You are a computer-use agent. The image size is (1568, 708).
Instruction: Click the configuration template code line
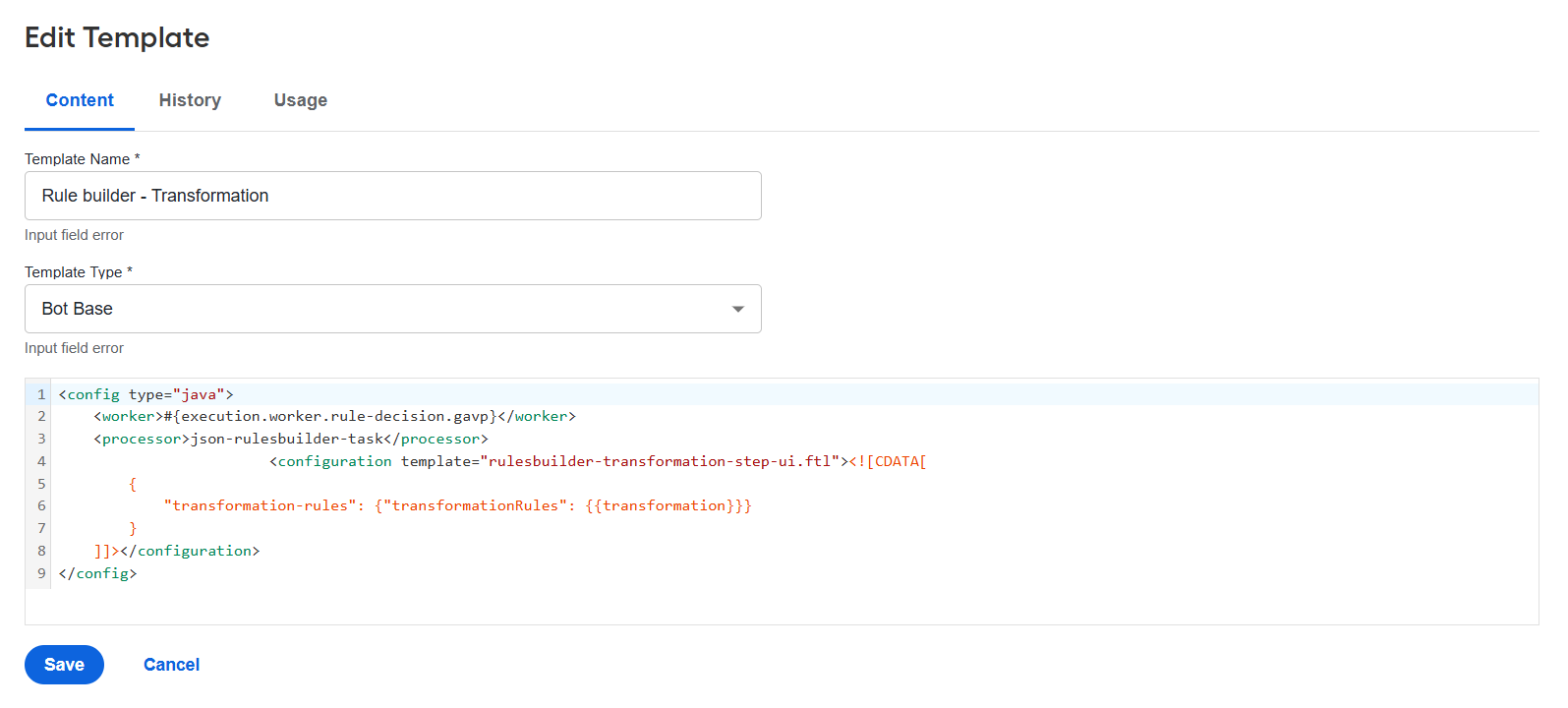pos(598,461)
